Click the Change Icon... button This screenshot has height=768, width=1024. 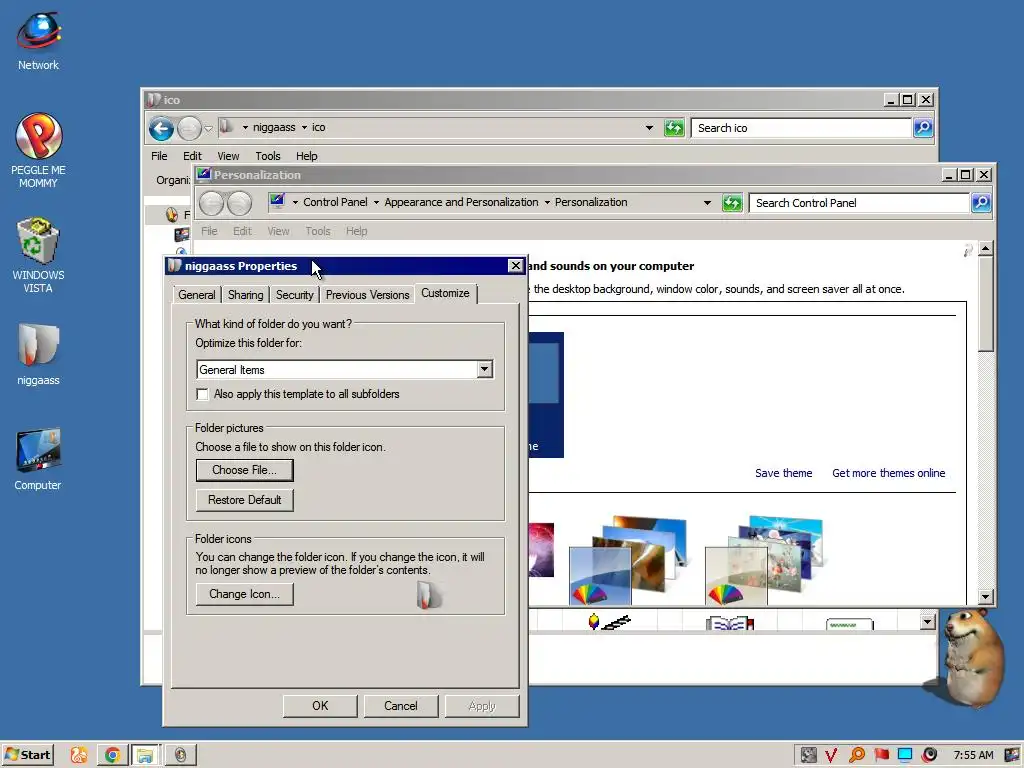point(244,594)
